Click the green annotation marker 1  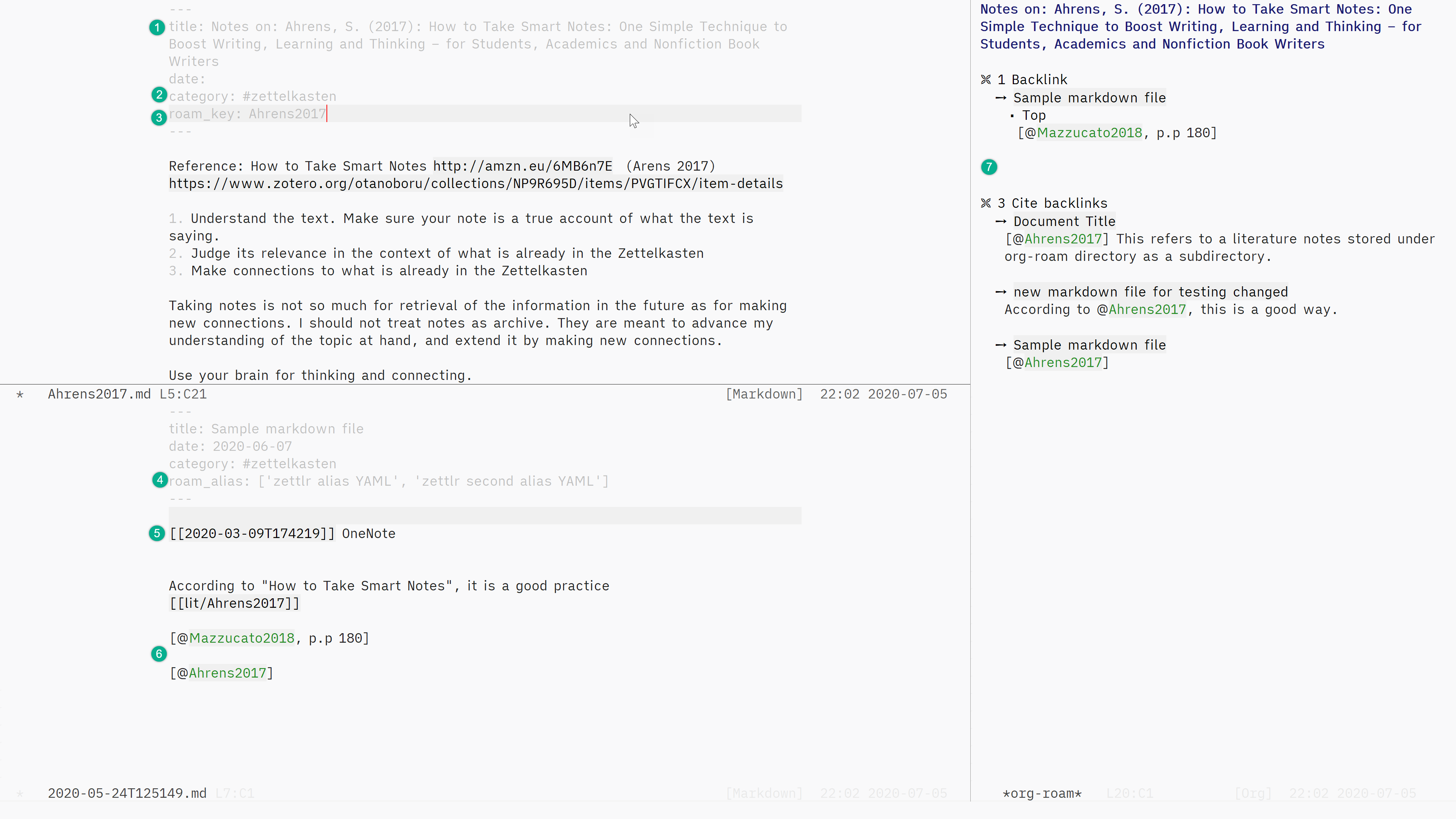click(x=157, y=27)
